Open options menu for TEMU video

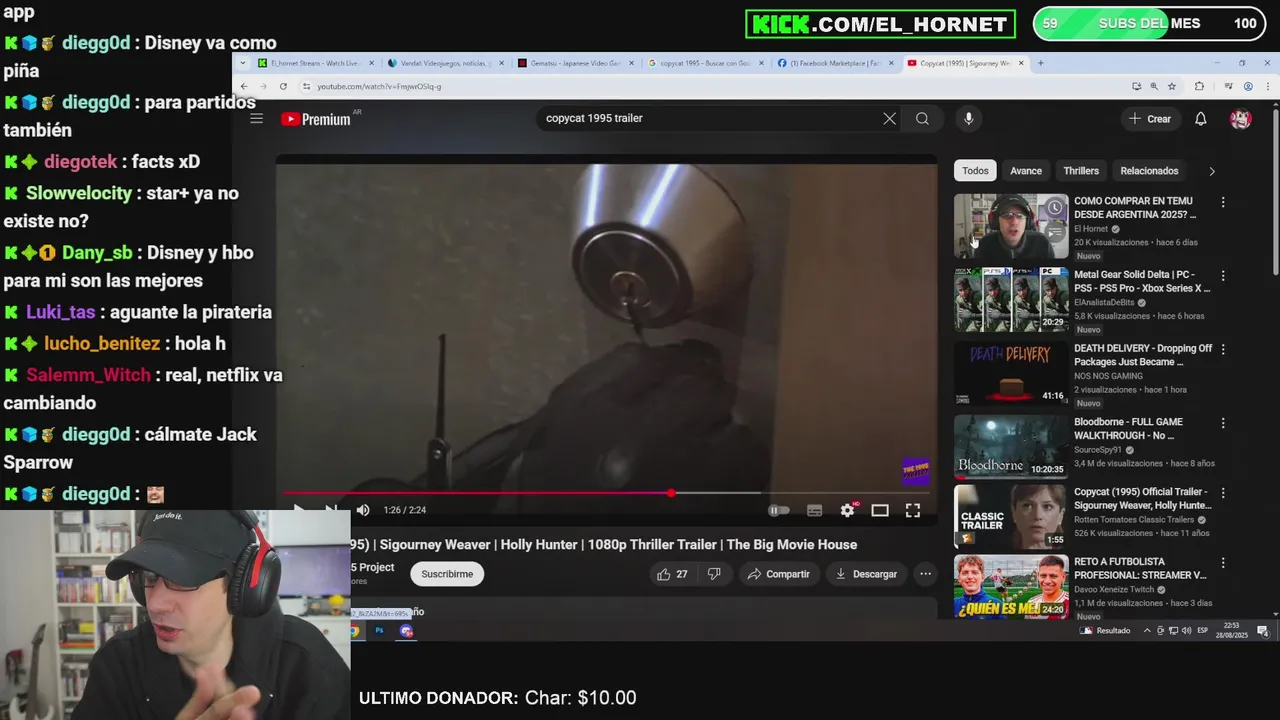point(1222,202)
